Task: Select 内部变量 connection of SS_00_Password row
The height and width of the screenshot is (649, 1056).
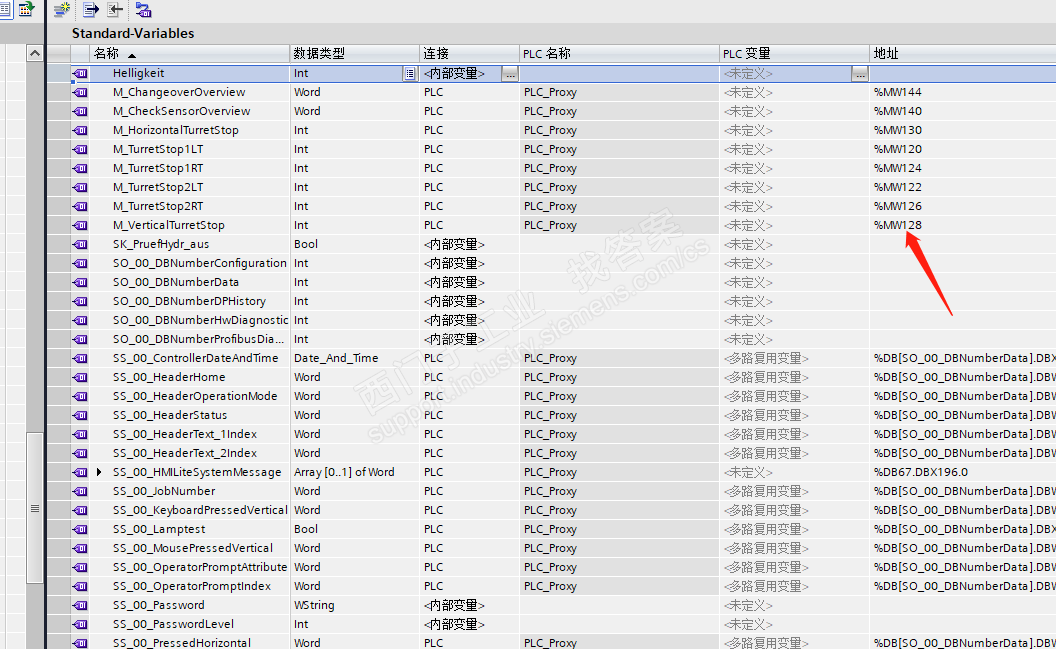Action: pos(454,605)
